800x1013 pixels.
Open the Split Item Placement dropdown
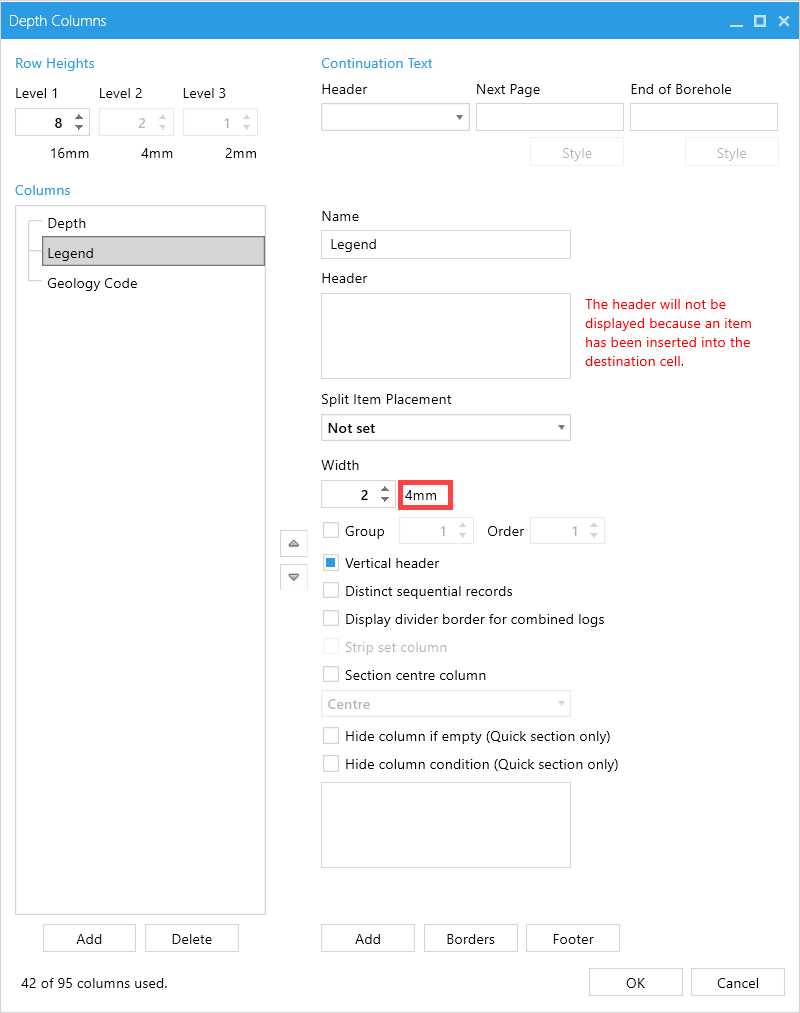tap(446, 428)
